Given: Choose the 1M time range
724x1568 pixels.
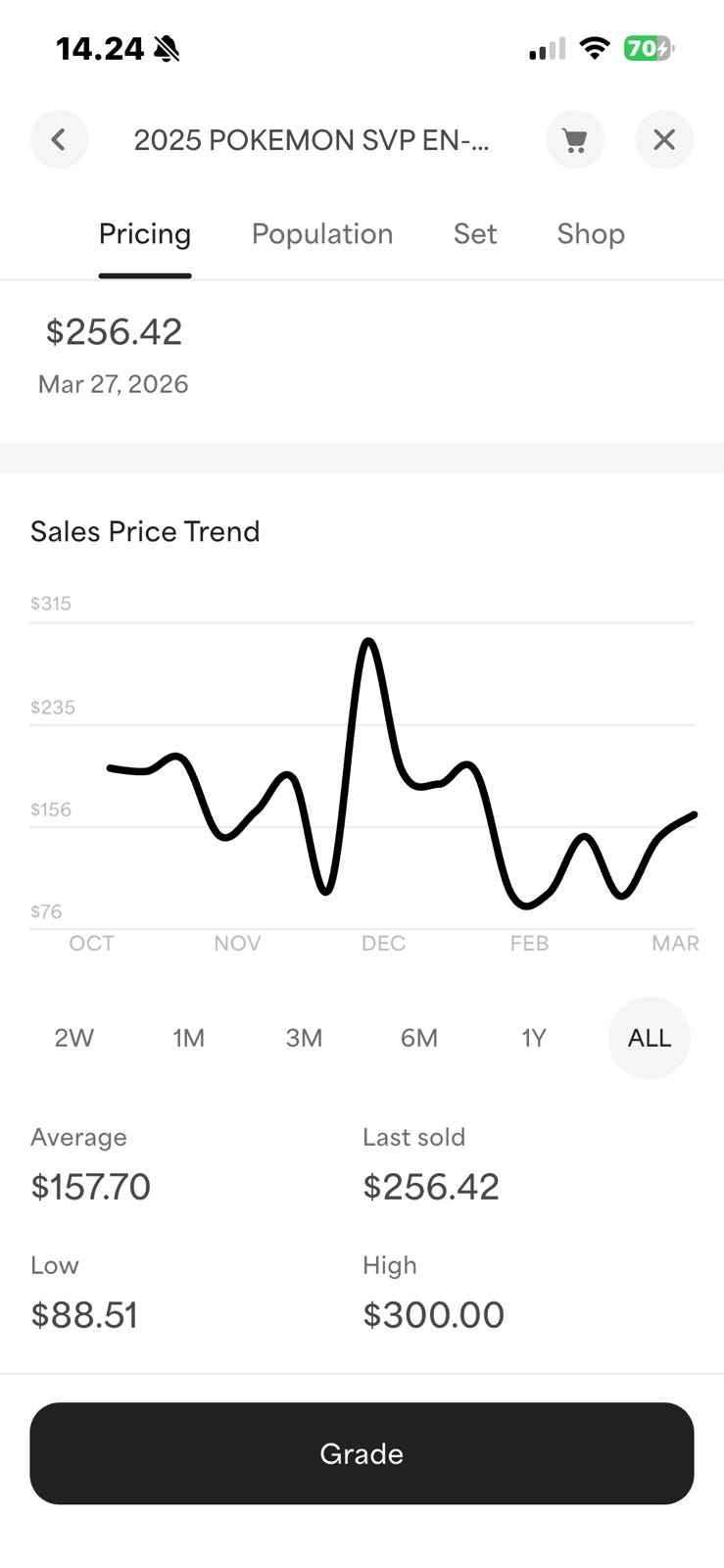Looking at the screenshot, I should tap(189, 1038).
